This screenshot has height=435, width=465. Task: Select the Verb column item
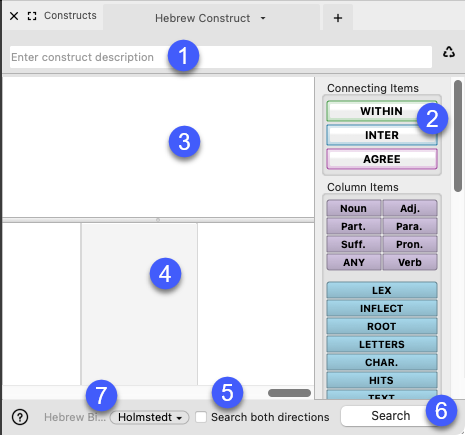coord(410,263)
